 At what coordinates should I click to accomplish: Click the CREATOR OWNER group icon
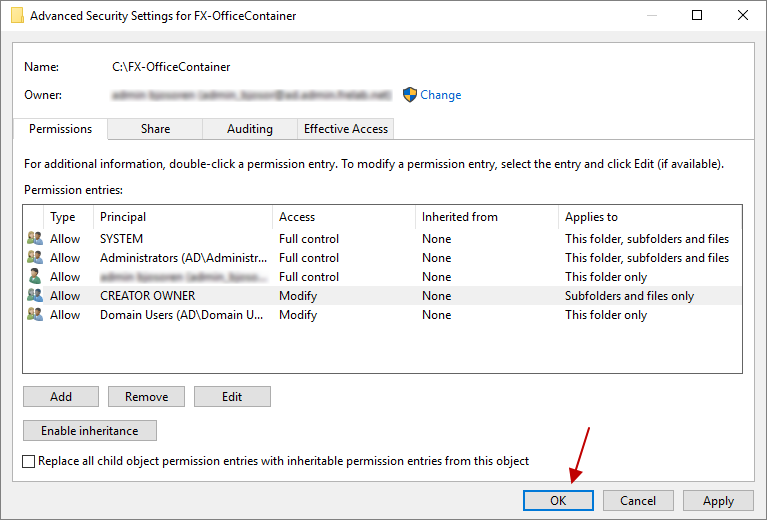point(35,296)
